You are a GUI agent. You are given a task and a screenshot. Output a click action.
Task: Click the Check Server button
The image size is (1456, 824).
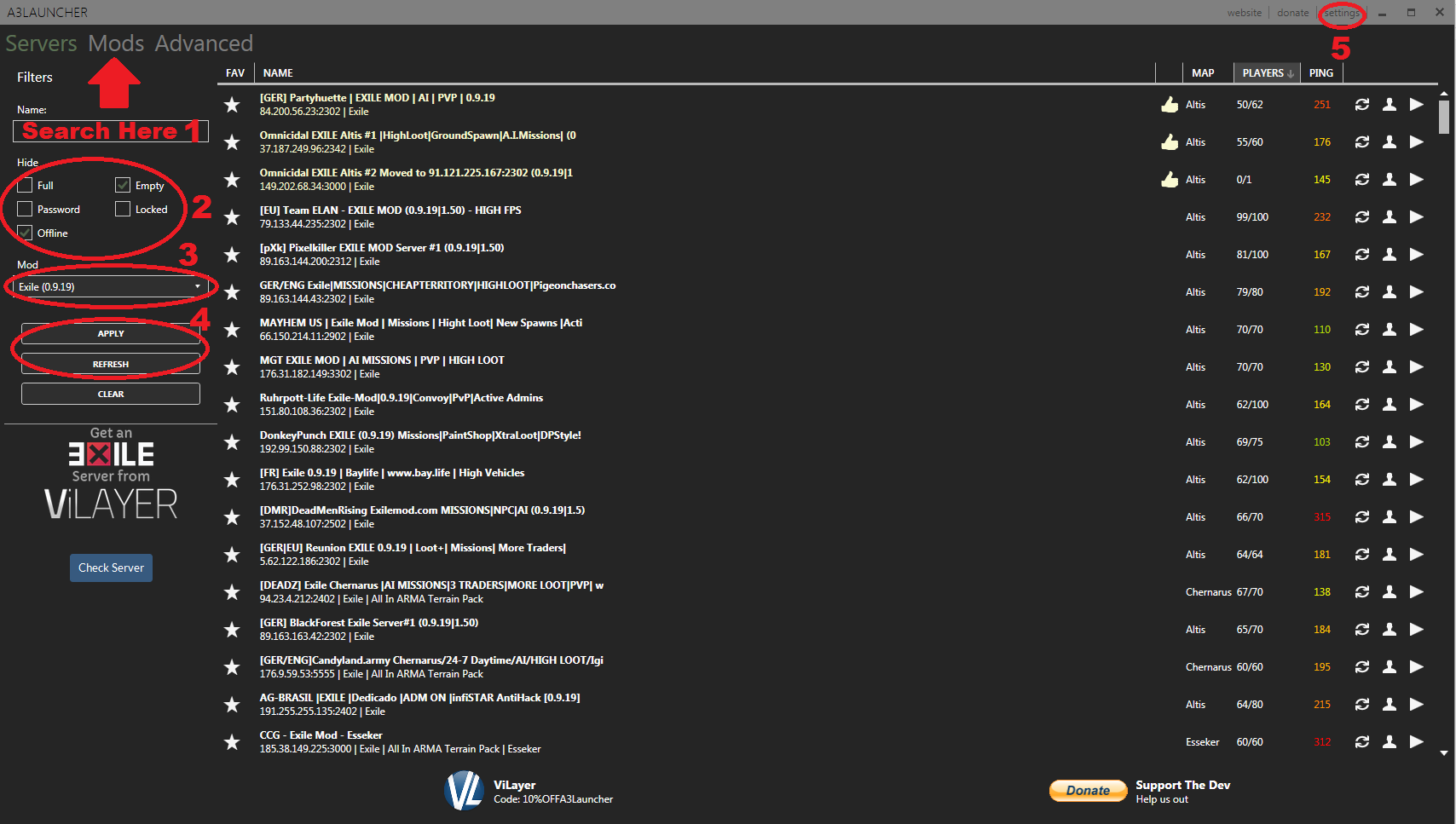[x=111, y=568]
